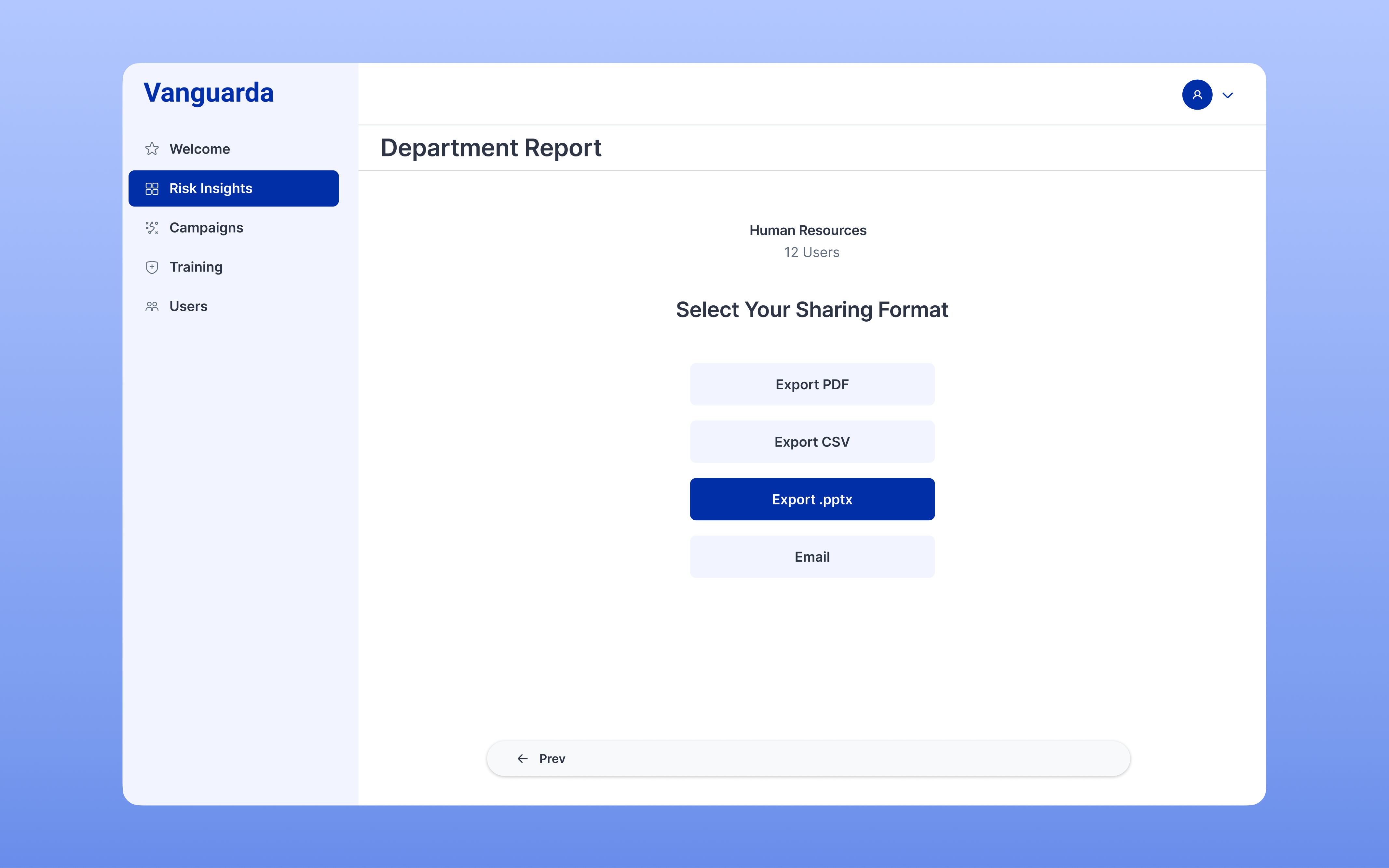Image resolution: width=1389 pixels, height=868 pixels.
Task: Choose the Export CSV option
Action: [812, 442]
